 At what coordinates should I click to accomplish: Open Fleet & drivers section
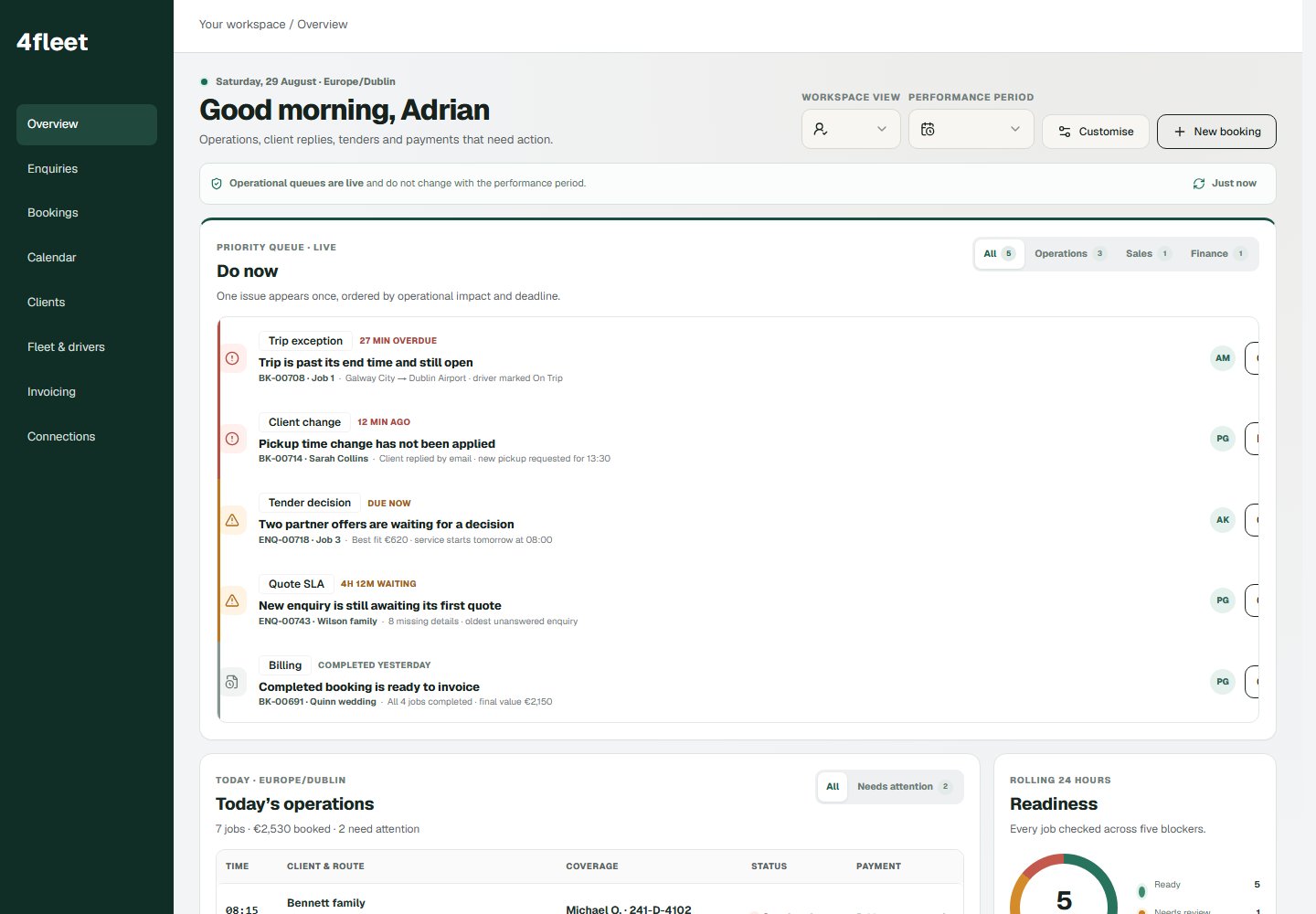click(87, 347)
